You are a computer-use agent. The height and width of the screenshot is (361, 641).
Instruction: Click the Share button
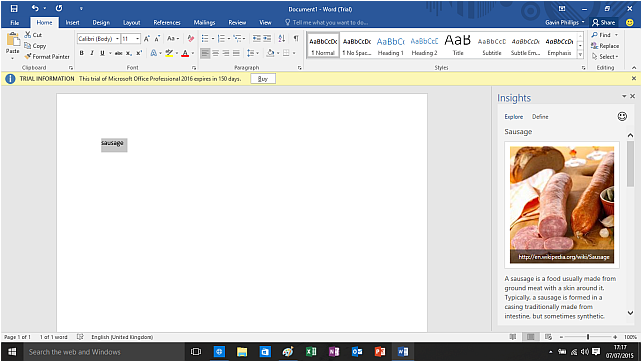coord(604,22)
